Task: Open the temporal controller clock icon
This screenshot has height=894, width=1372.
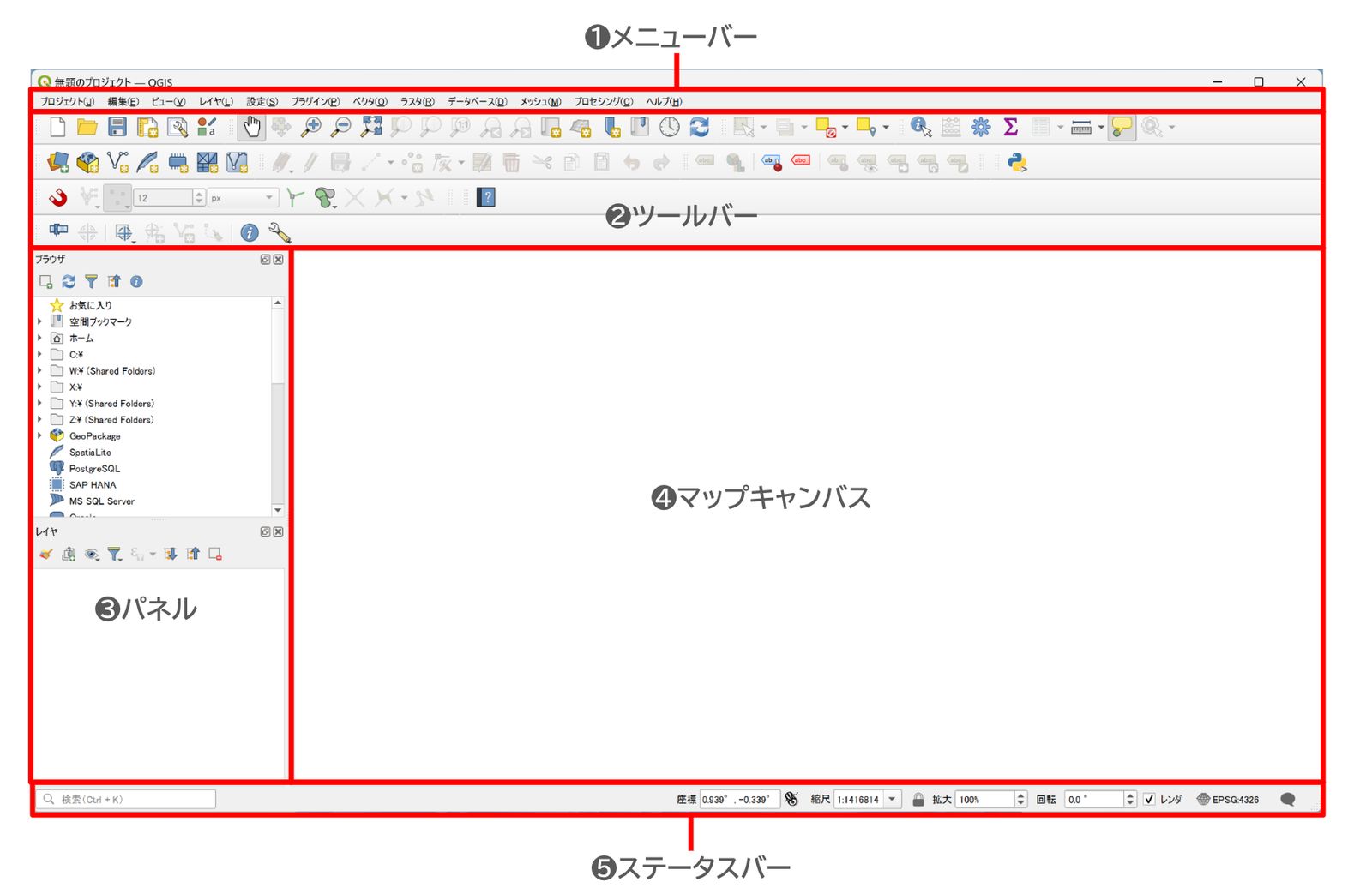Action: [x=670, y=128]
